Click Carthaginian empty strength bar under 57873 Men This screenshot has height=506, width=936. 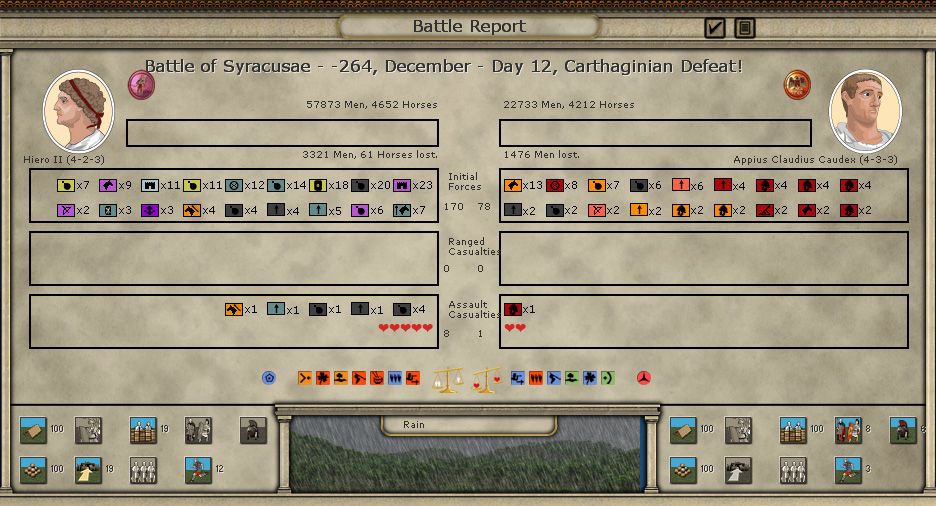[282, 133]
